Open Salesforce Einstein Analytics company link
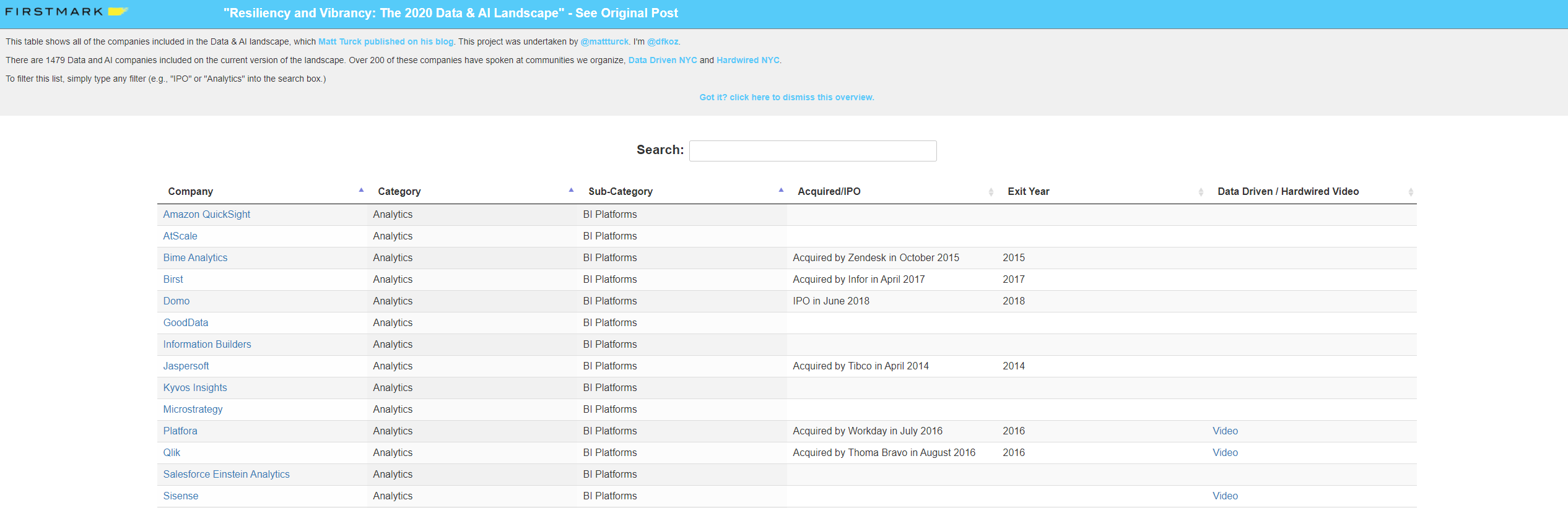 point(226,474)
